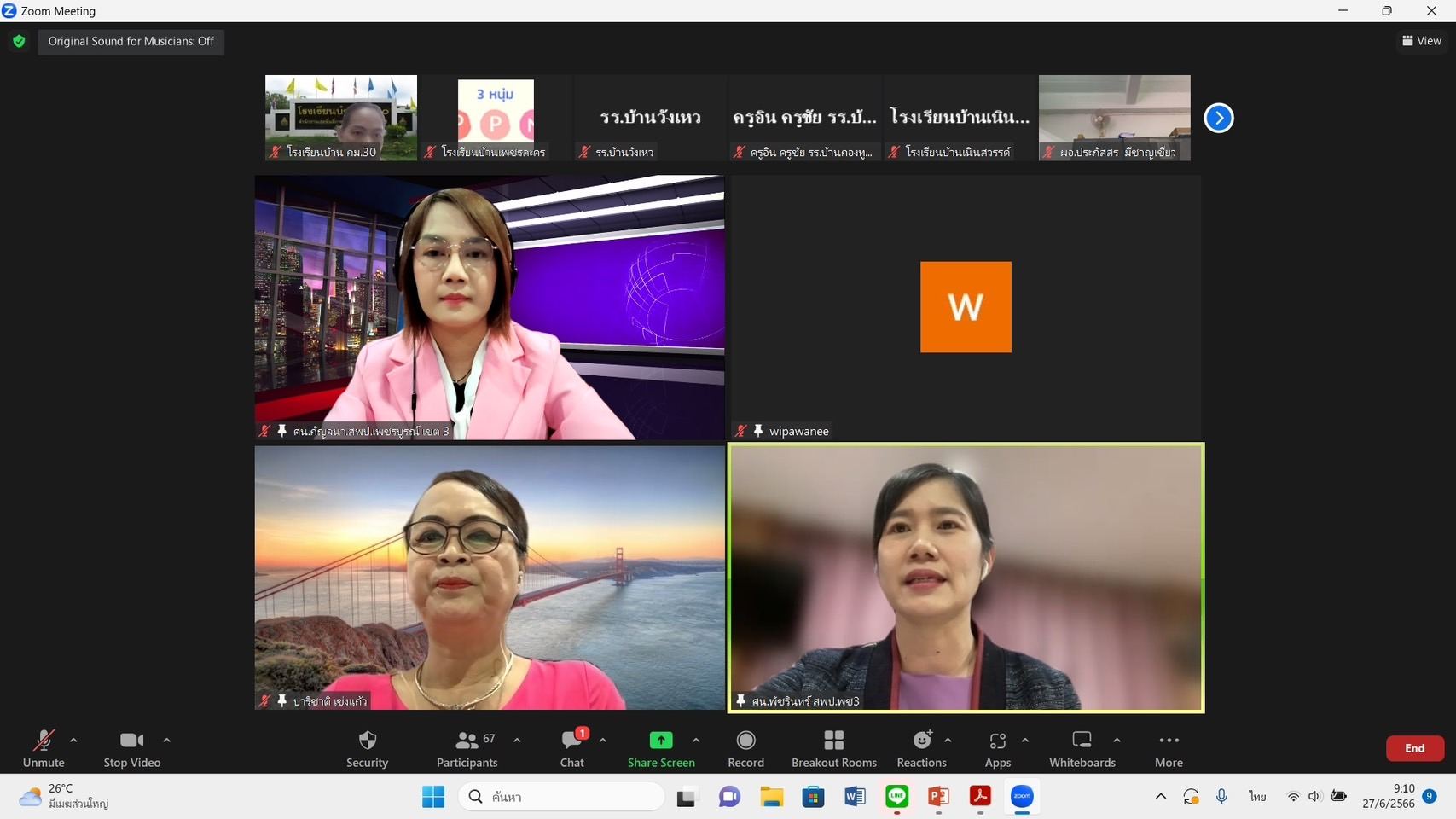
Task: Click the green Share Screen icon
Action: click(661, 741)
